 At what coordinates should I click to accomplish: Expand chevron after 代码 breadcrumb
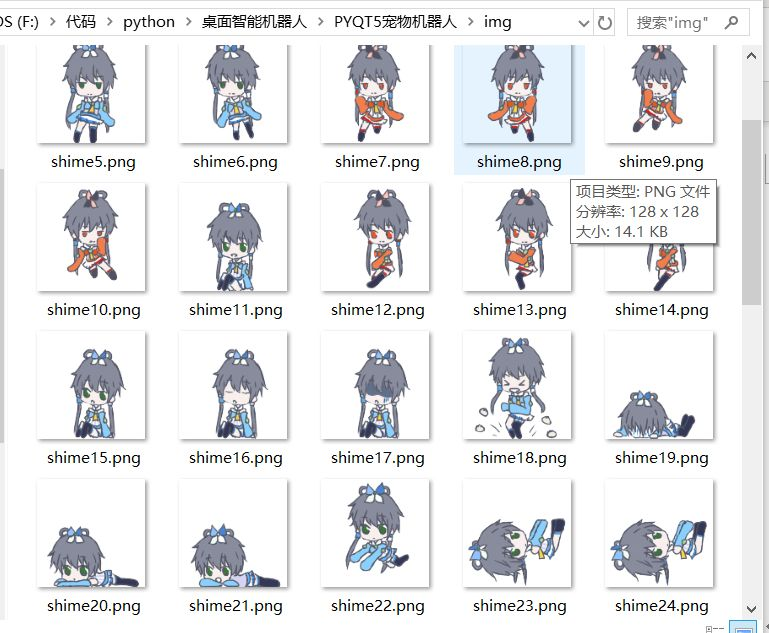pos(110,22)
